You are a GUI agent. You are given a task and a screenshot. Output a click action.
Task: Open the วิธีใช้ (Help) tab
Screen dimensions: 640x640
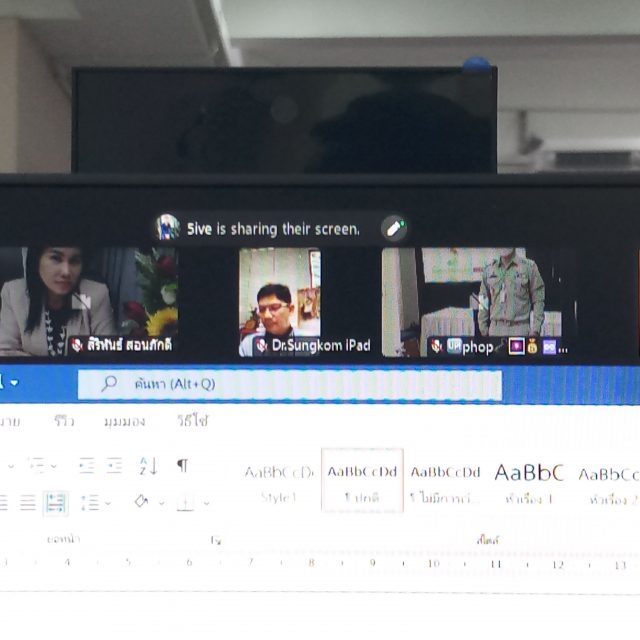[x=192, y=421]
